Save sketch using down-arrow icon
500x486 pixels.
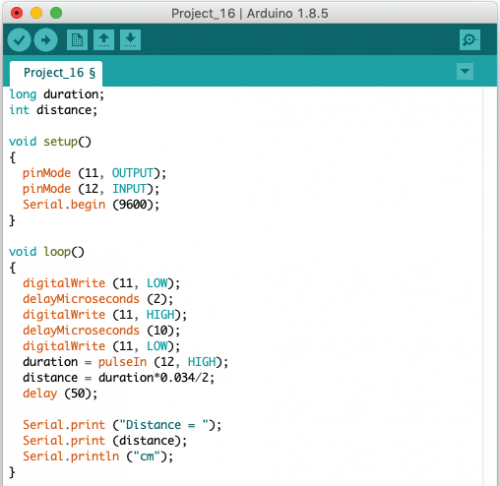point(130,40)
